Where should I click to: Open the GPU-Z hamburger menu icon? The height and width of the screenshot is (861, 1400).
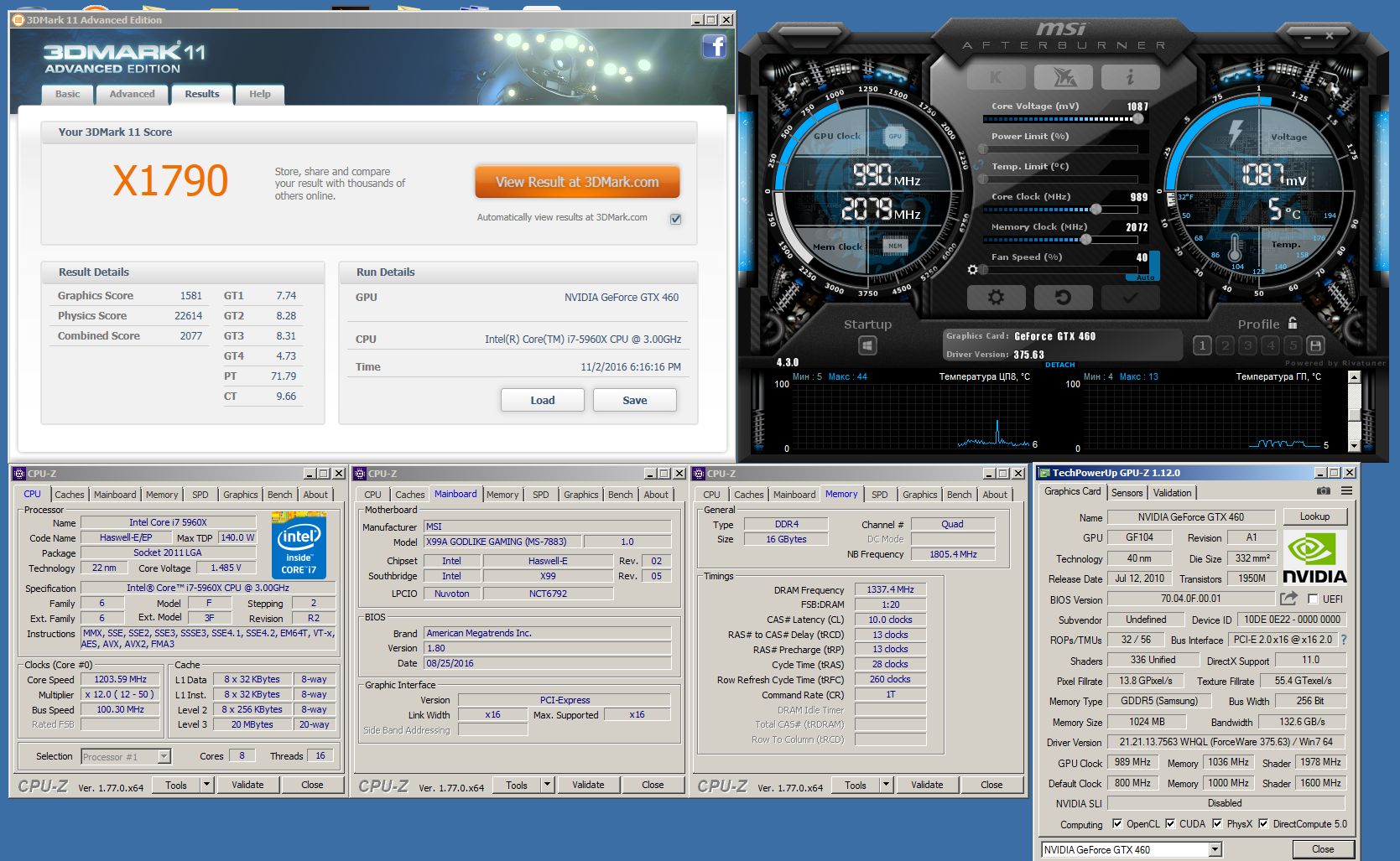coord(1346,491)
